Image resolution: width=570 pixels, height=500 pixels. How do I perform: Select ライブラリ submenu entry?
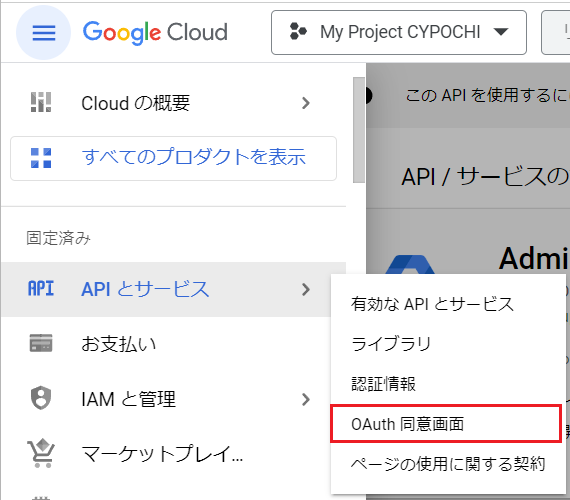coord(448,344)
